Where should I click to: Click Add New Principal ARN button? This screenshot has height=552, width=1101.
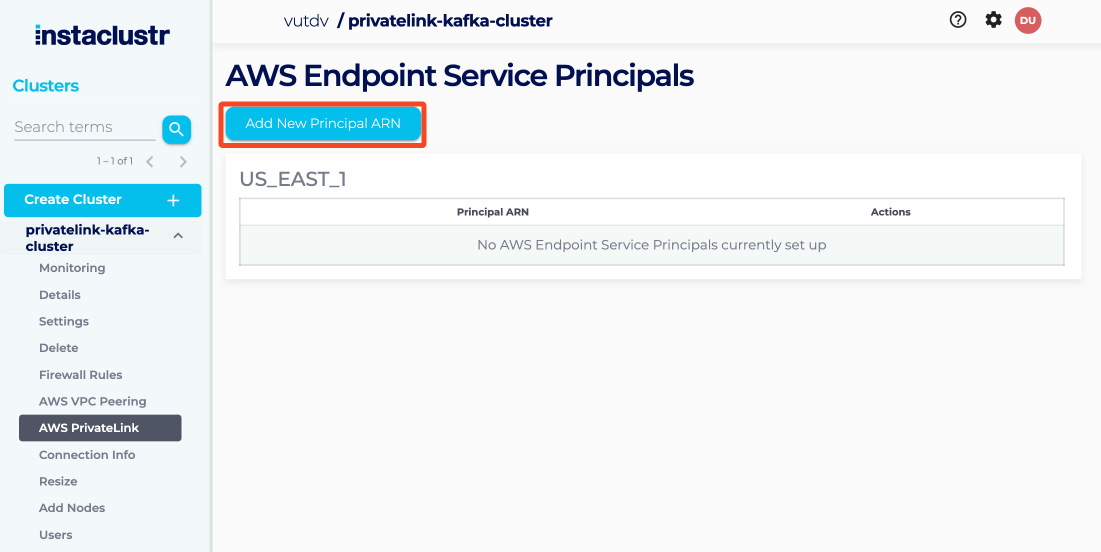323,124
